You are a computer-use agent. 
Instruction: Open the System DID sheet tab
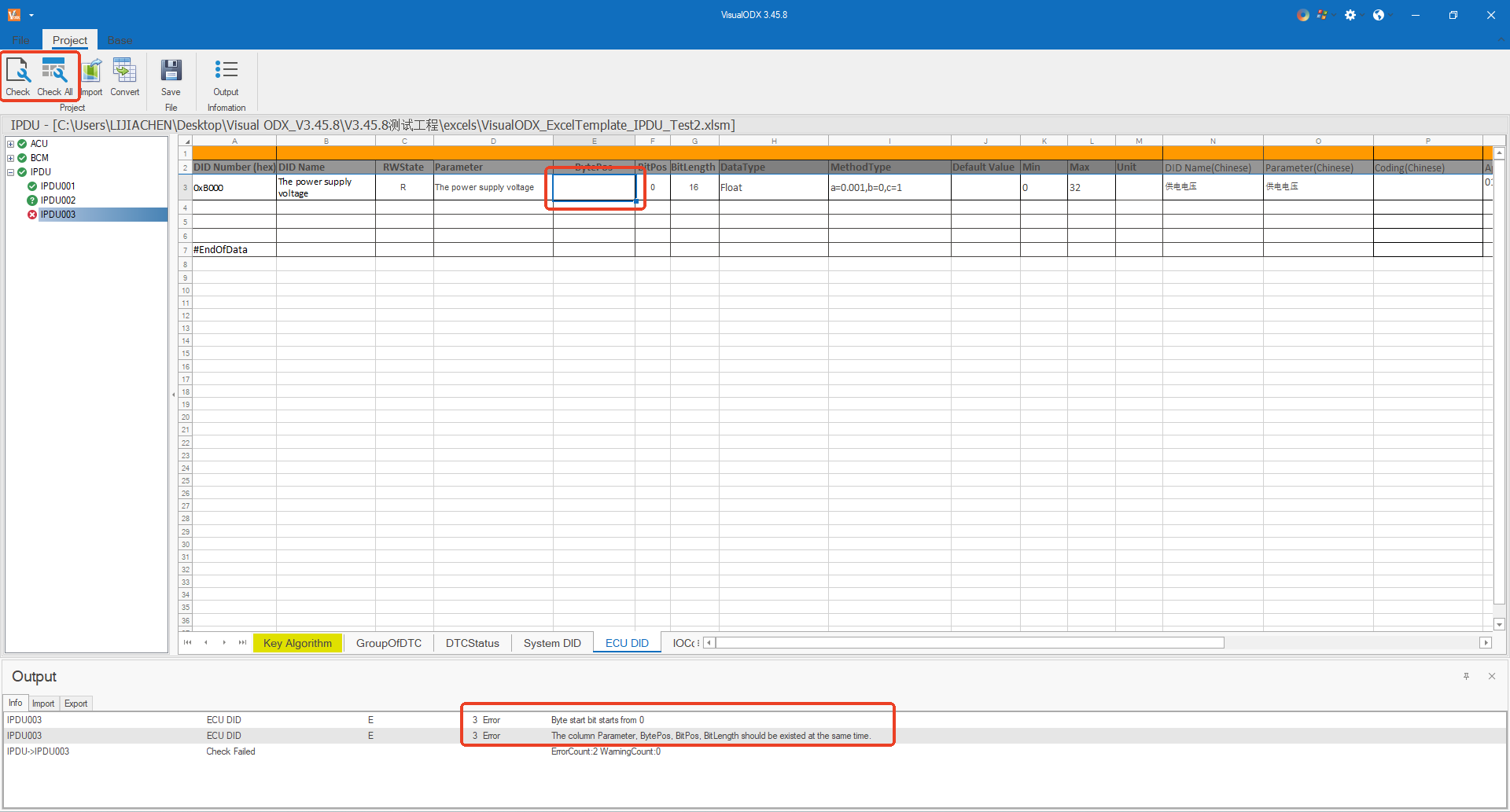552,643
